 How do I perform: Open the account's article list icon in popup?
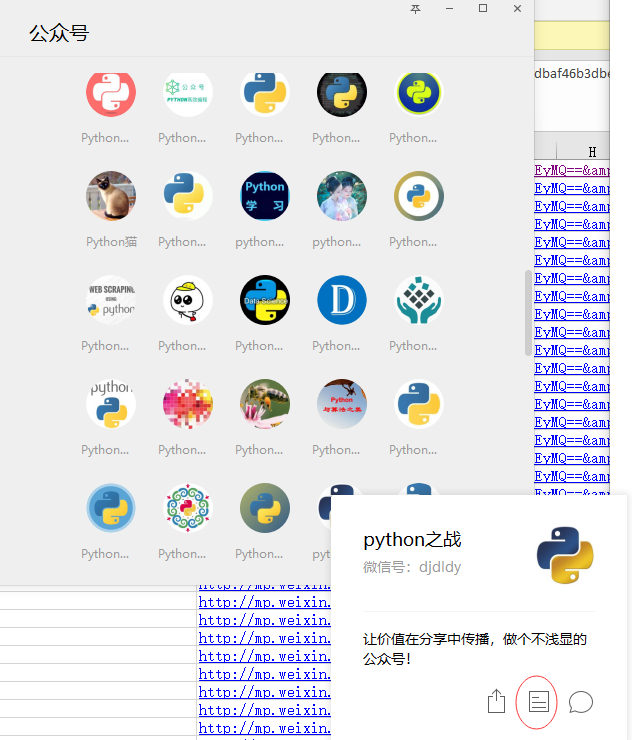538,702
